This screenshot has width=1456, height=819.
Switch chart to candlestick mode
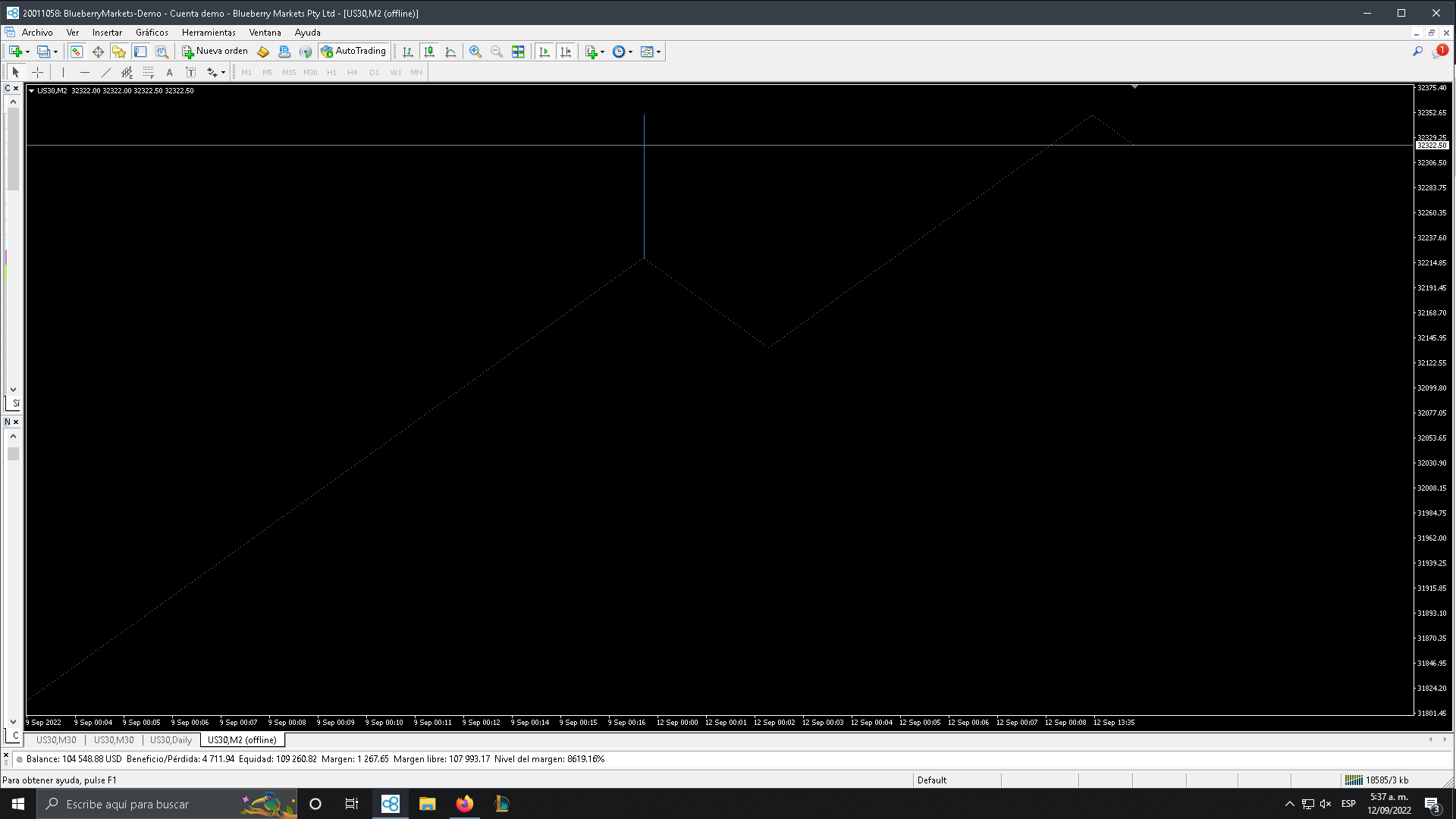pos(429,52)
